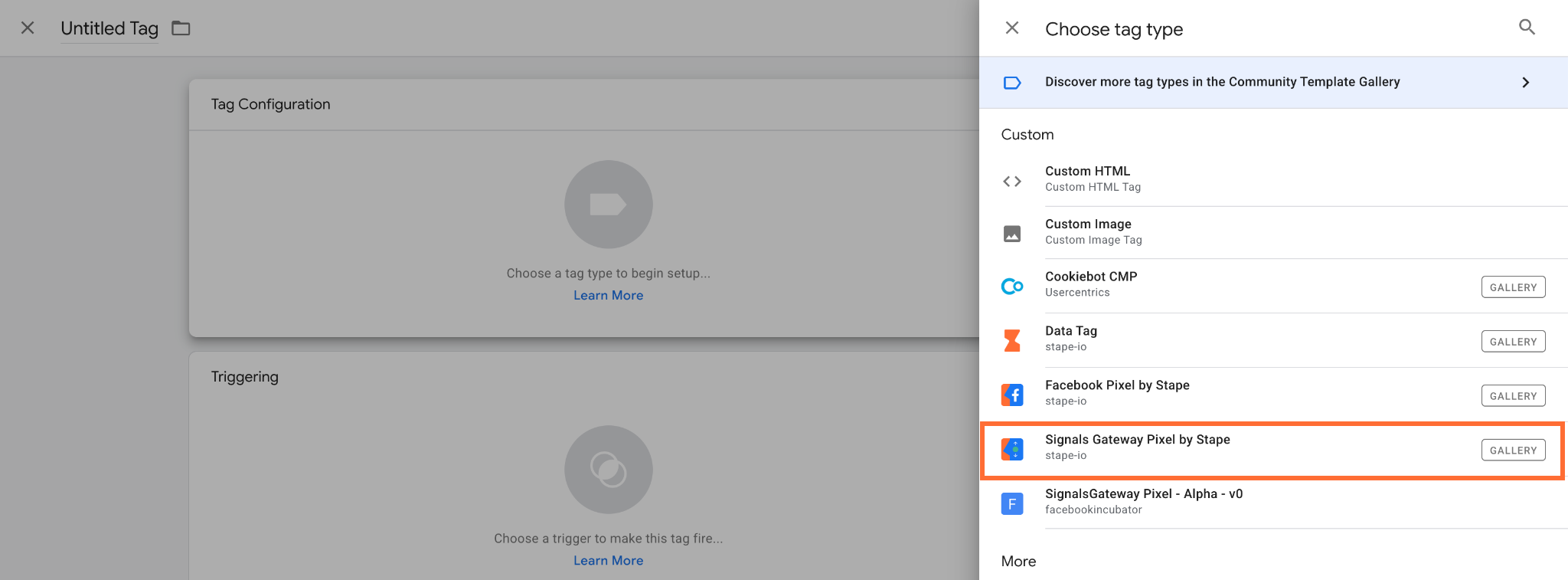The height and width of the screenshot is (580, 1568).
Task: Click GALLERY badge for Signals Gateway Pixel
Action: [x=1513, y=451]
